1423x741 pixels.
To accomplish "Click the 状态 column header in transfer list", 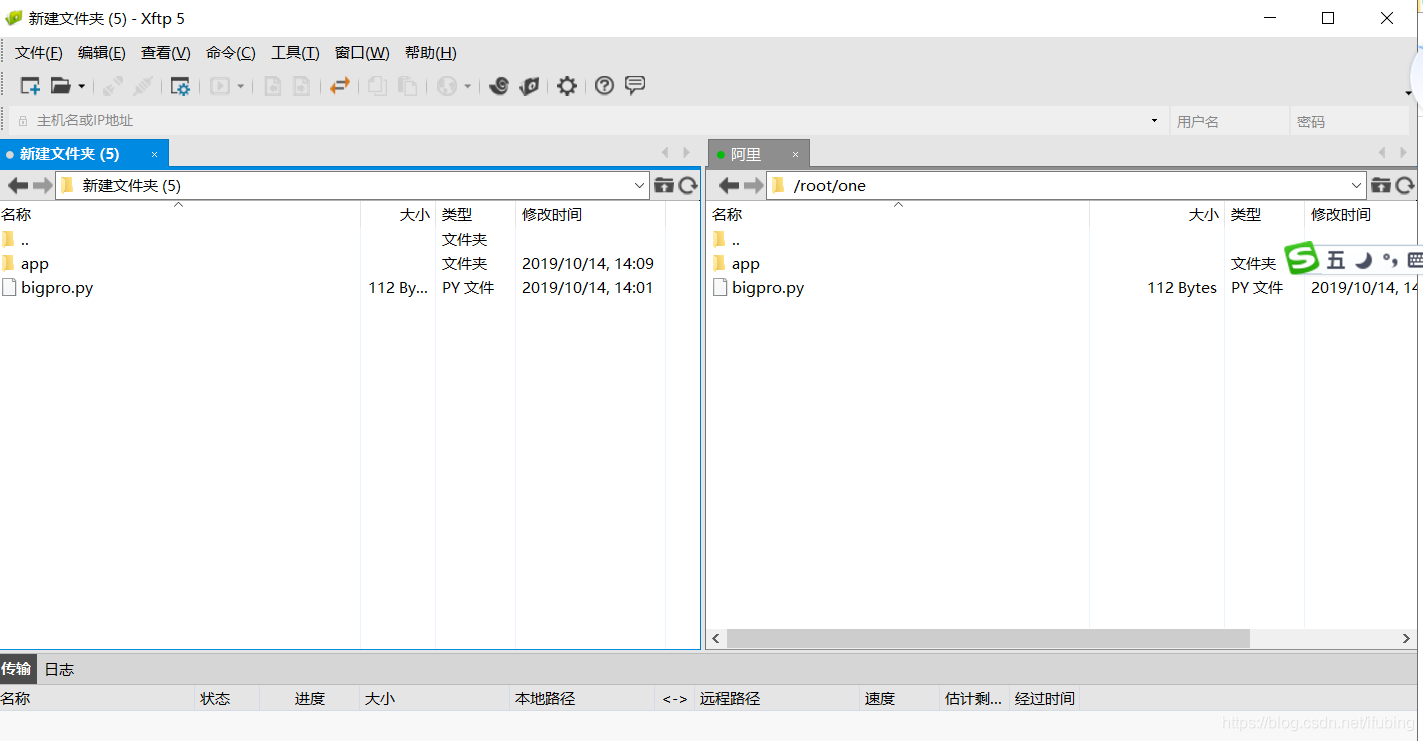I will tap(227, 698).
